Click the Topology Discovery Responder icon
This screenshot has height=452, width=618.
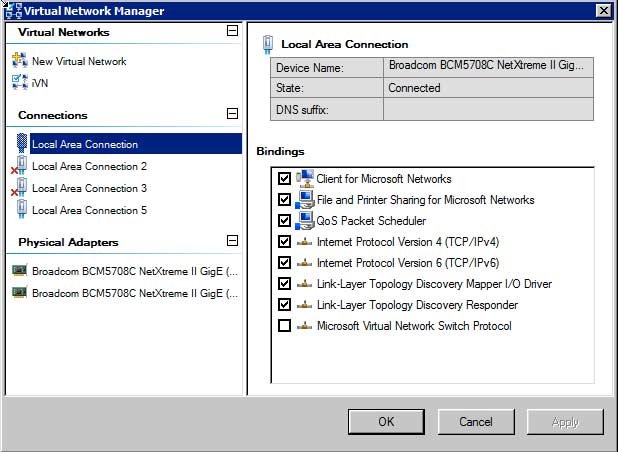coord(304,305)
